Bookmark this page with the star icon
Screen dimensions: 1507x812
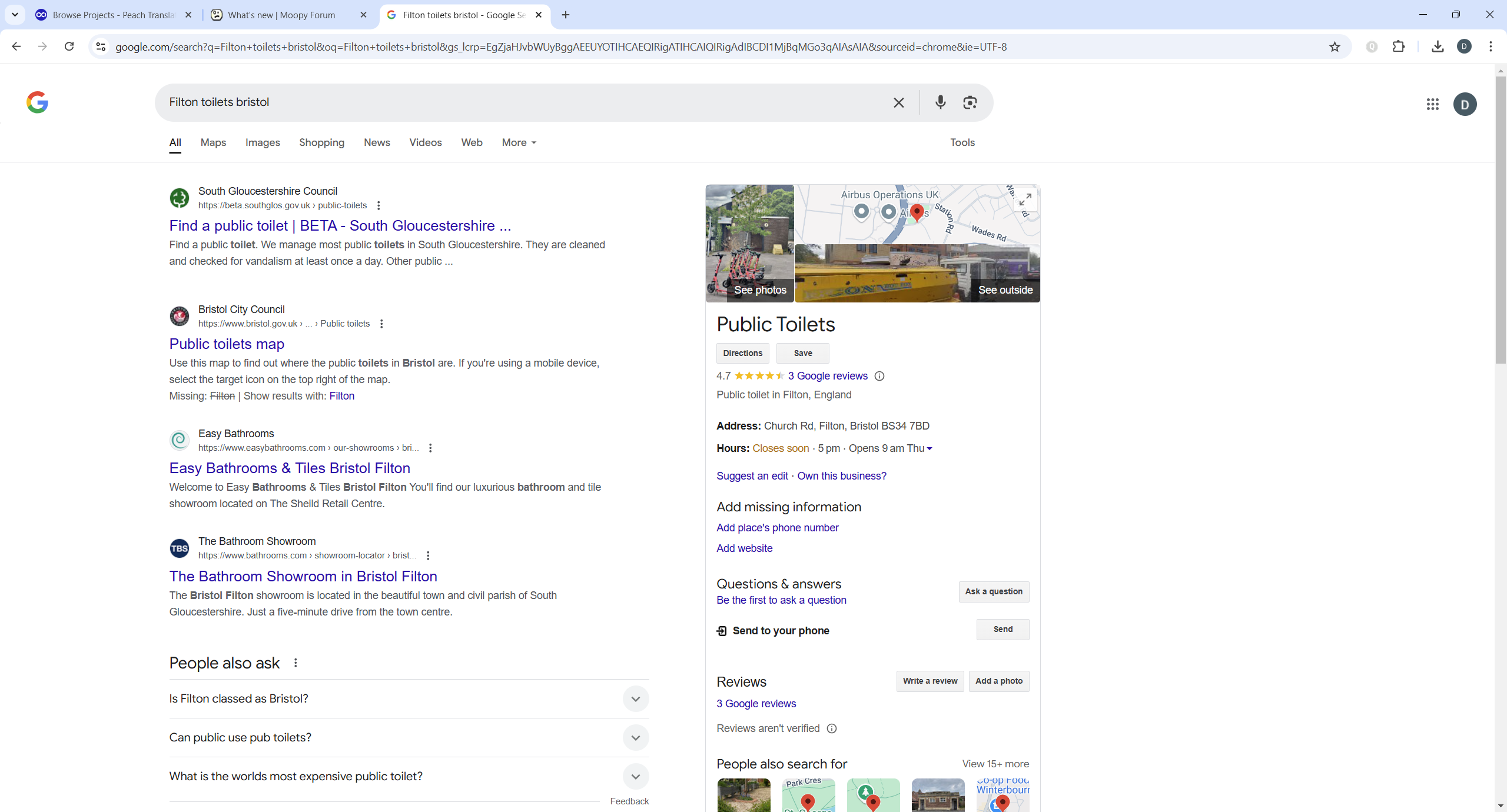[1335, 46]
